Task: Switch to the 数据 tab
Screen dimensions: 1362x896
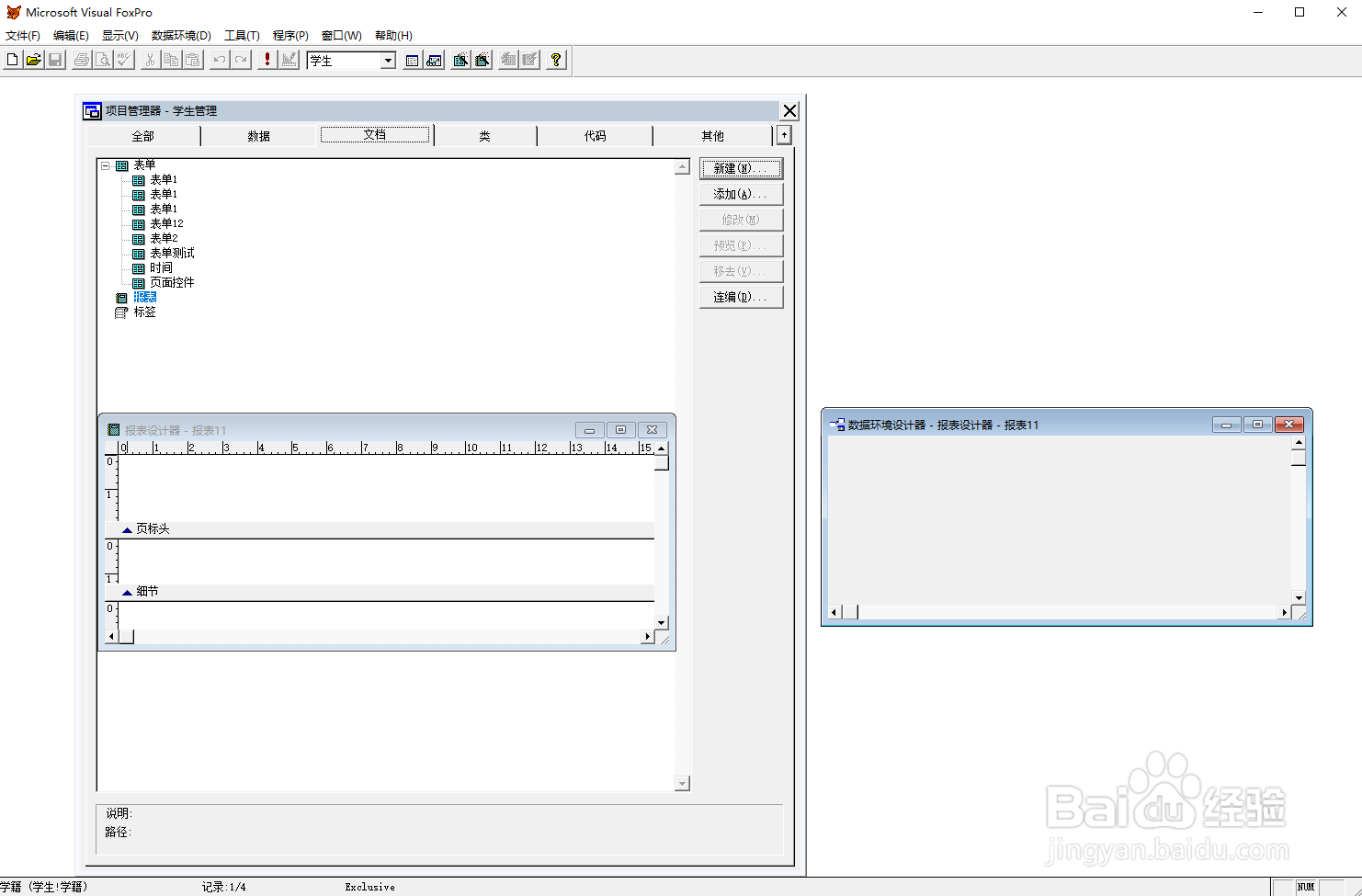Action: [x=258, y=136]
